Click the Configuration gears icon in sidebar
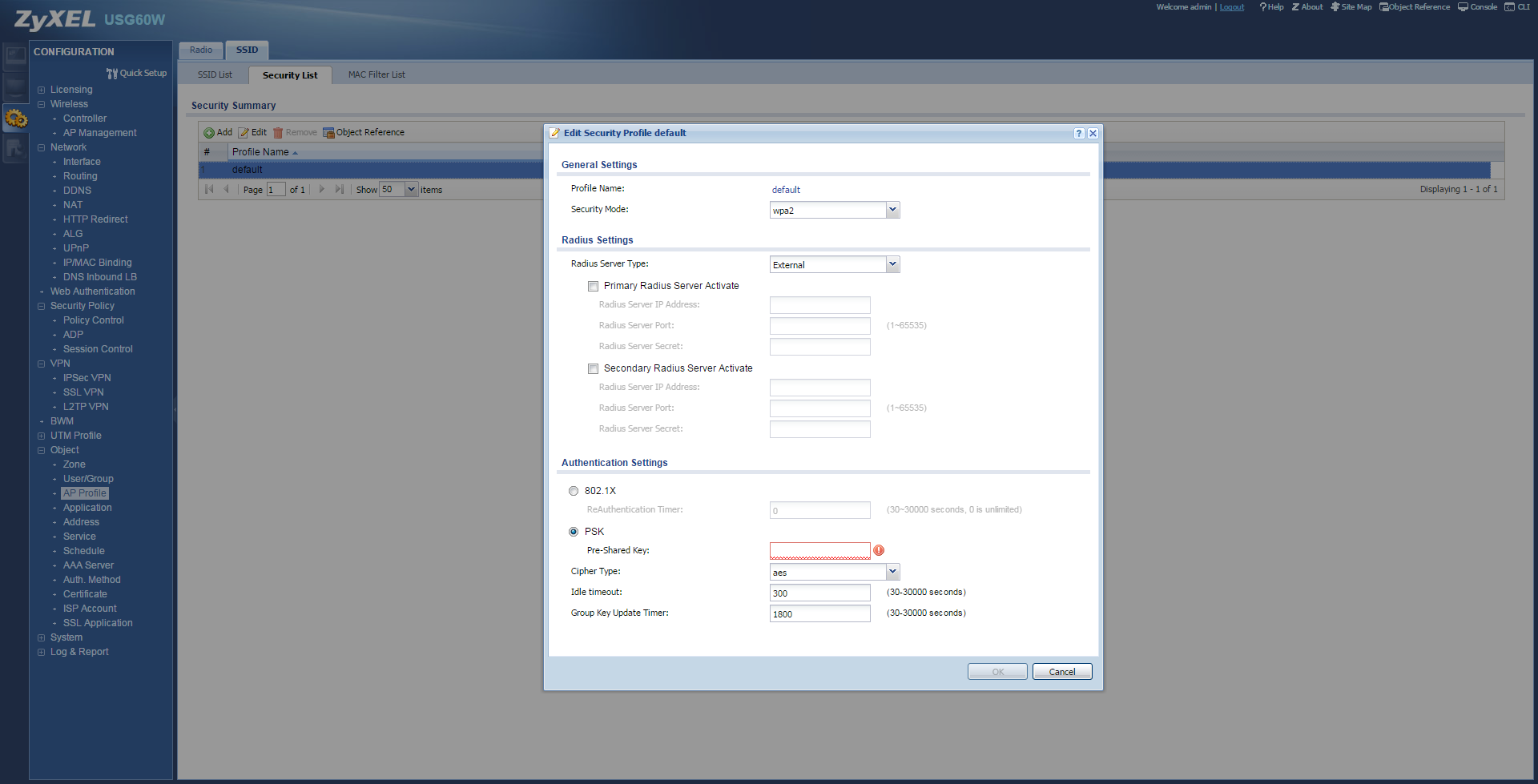 pos(16,119)
